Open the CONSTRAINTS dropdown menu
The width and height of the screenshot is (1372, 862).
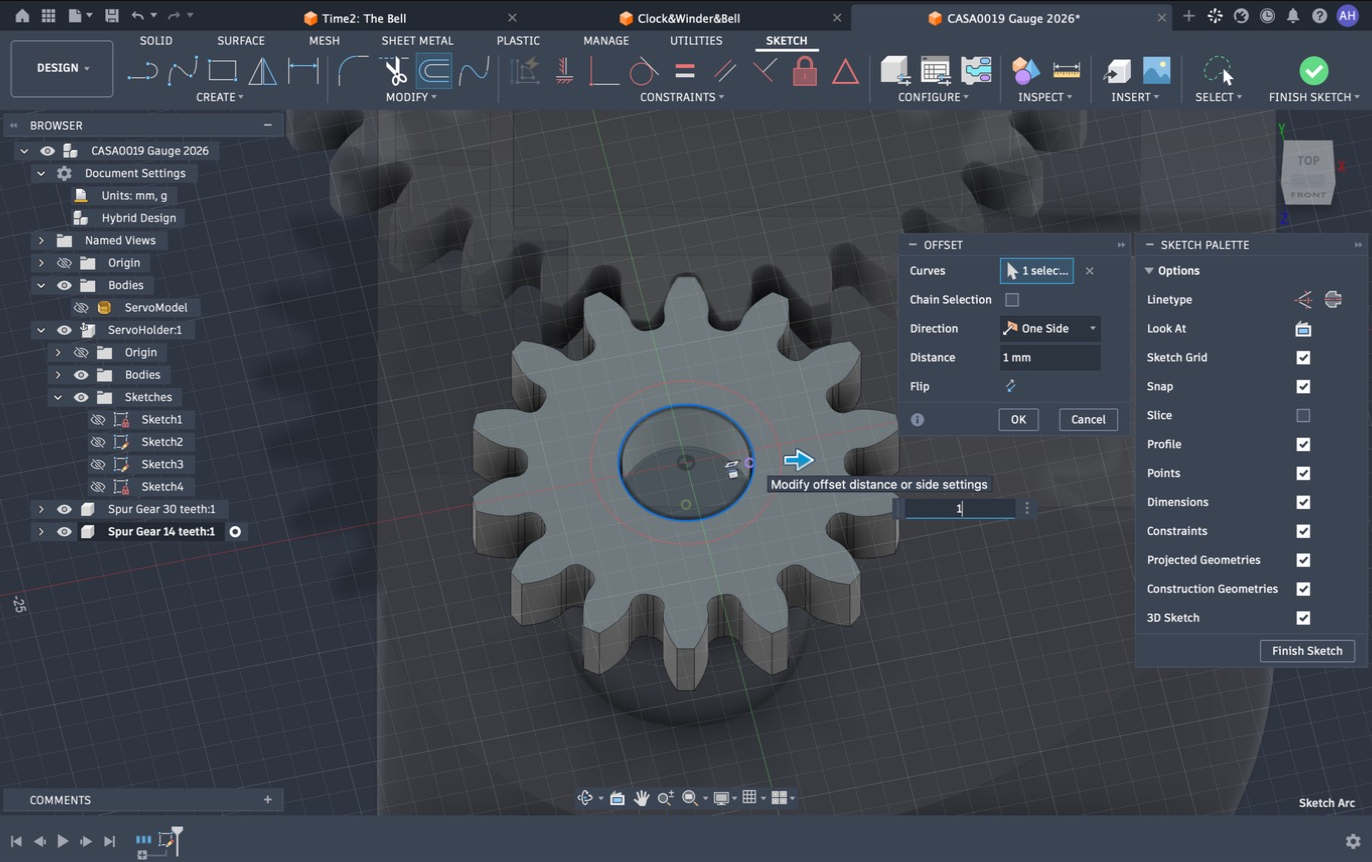click(682, 97)
